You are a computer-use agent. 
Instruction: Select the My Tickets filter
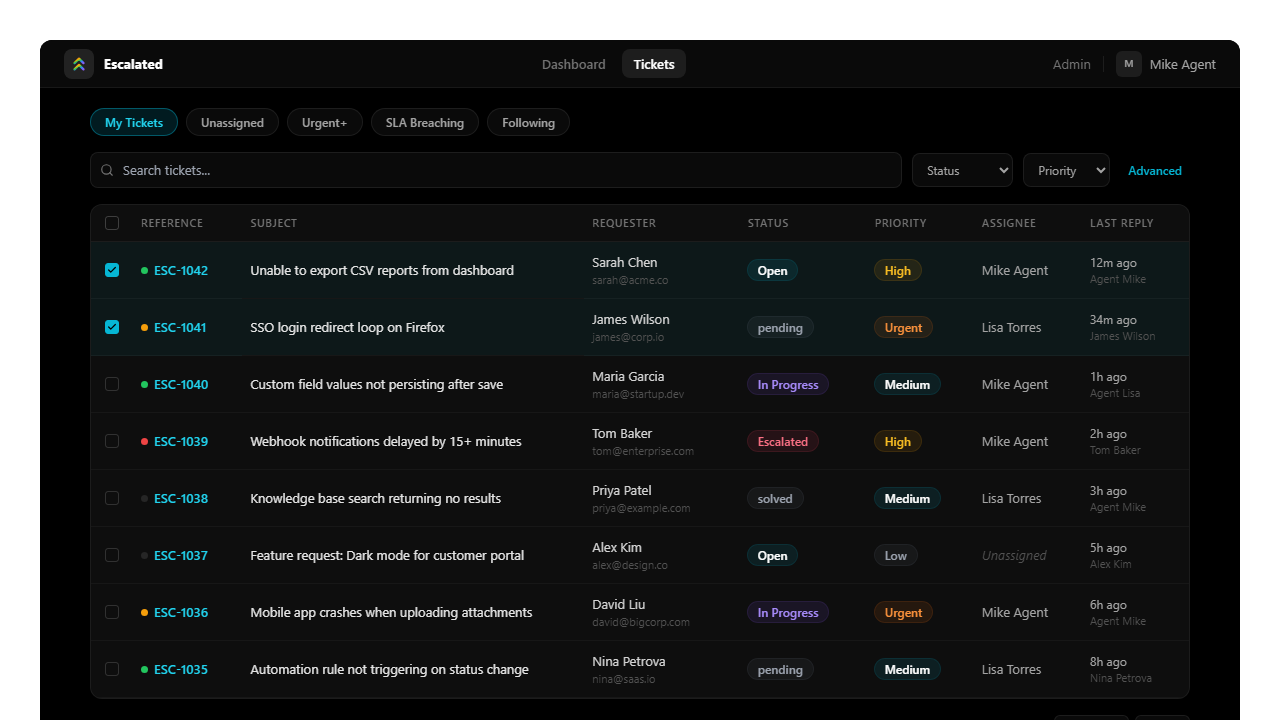coord(134,122)
